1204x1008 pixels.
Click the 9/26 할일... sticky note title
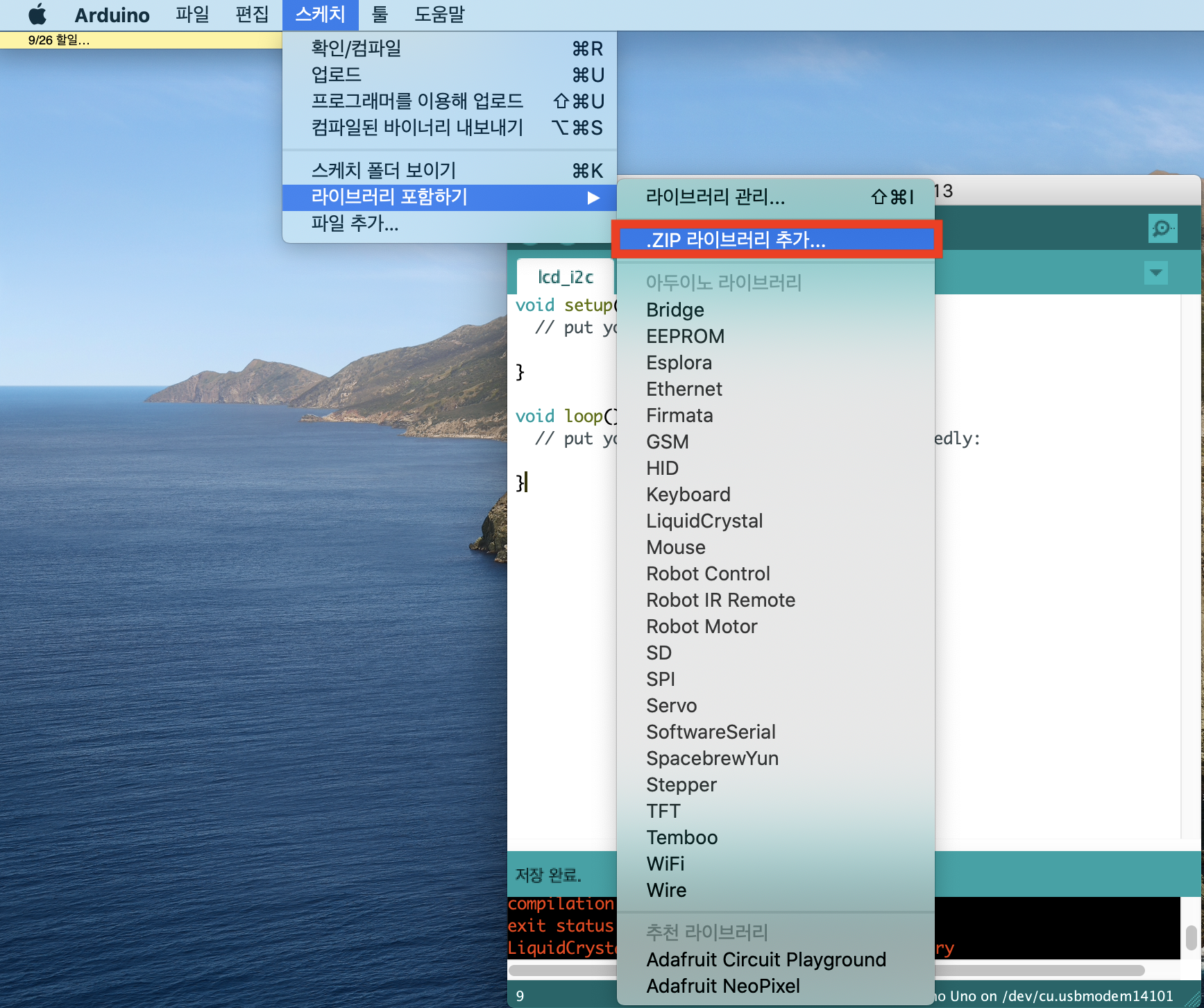click(59, 40)
